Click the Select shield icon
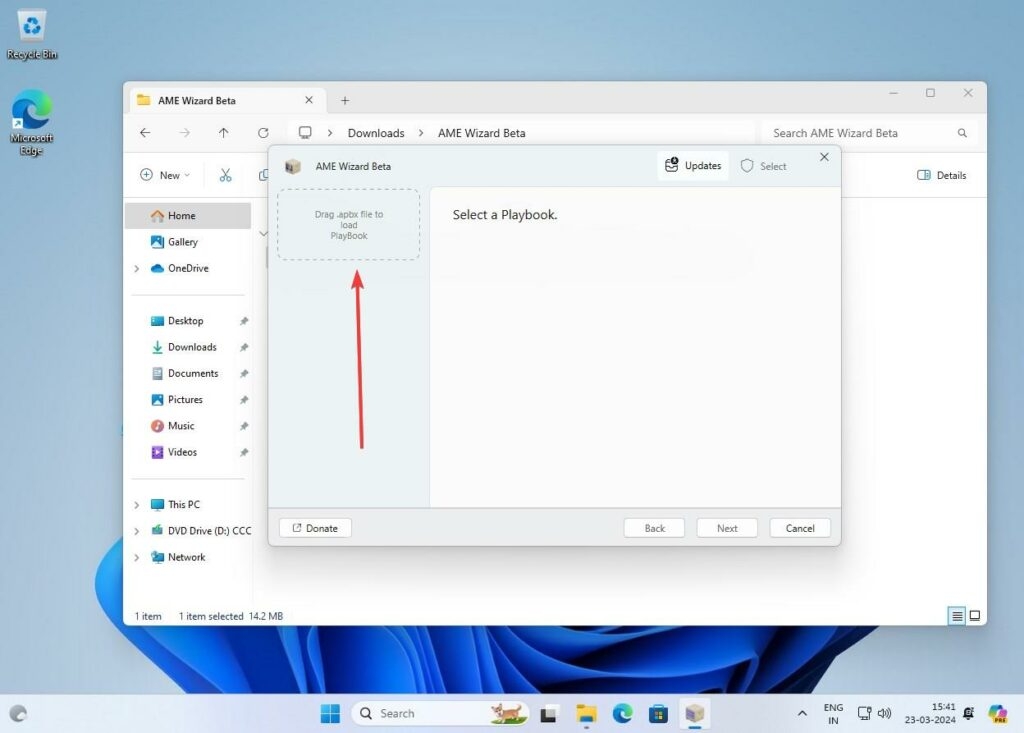The width and height of the screenshot is (1024, 733). coord(747,166)
